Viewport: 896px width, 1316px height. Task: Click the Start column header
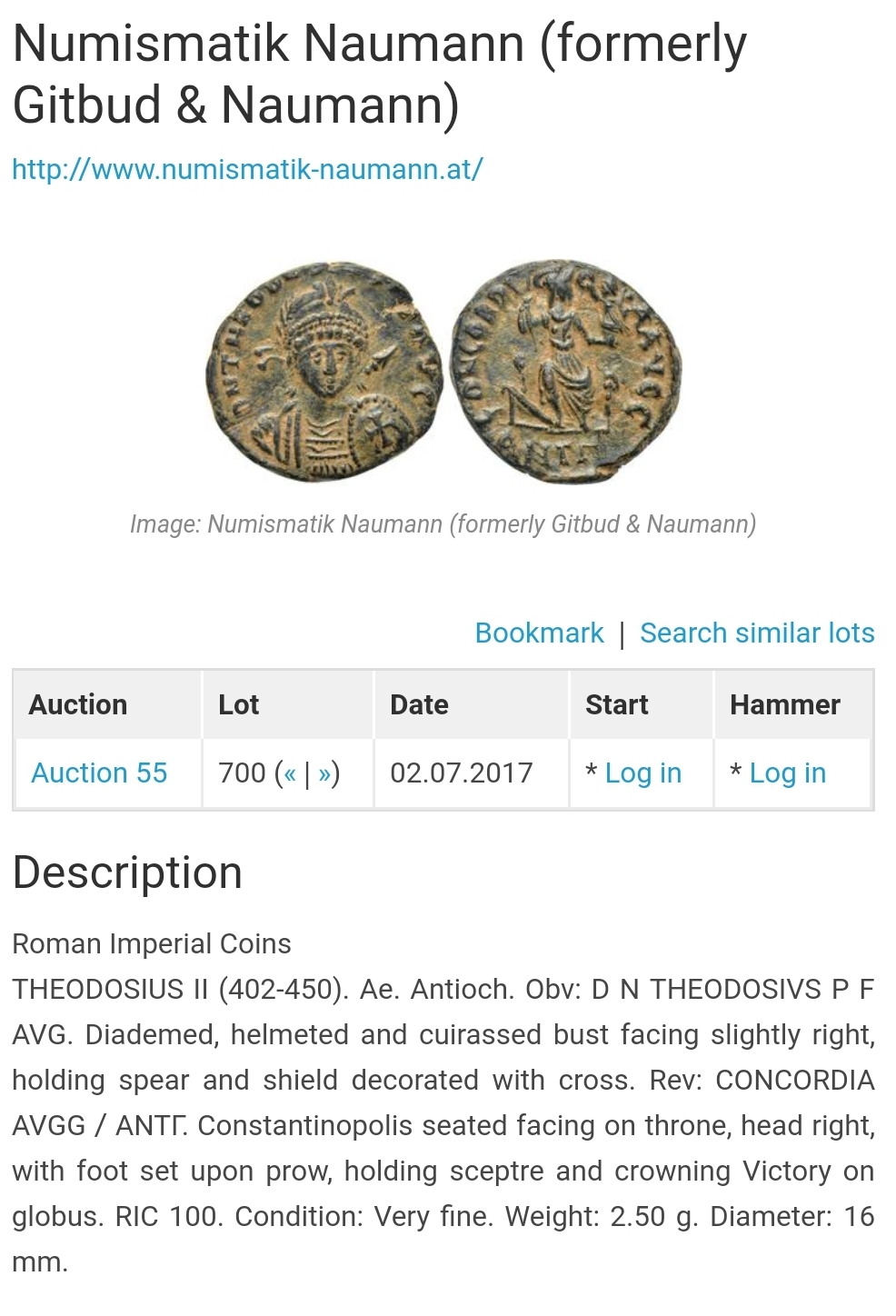(x=616, y=704)
